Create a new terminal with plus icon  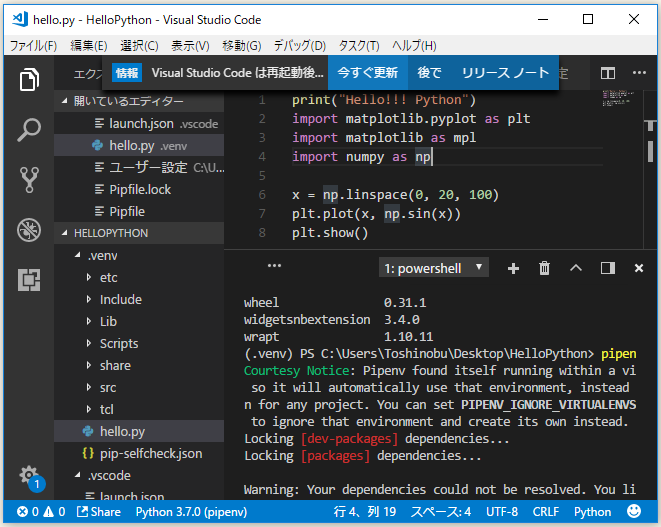(x=513, y=269)
